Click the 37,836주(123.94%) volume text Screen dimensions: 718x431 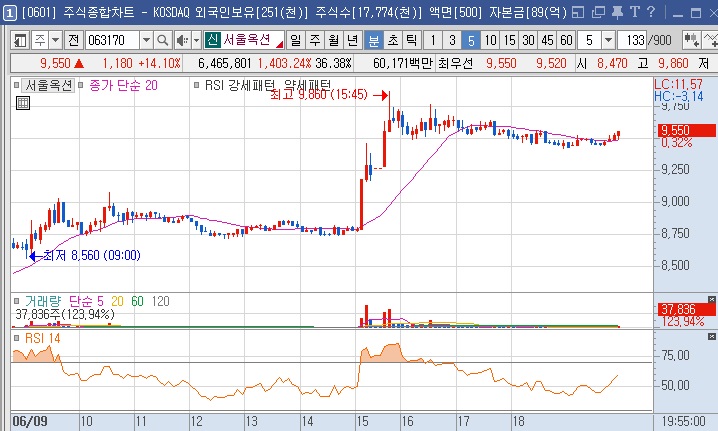click(65, 314)
